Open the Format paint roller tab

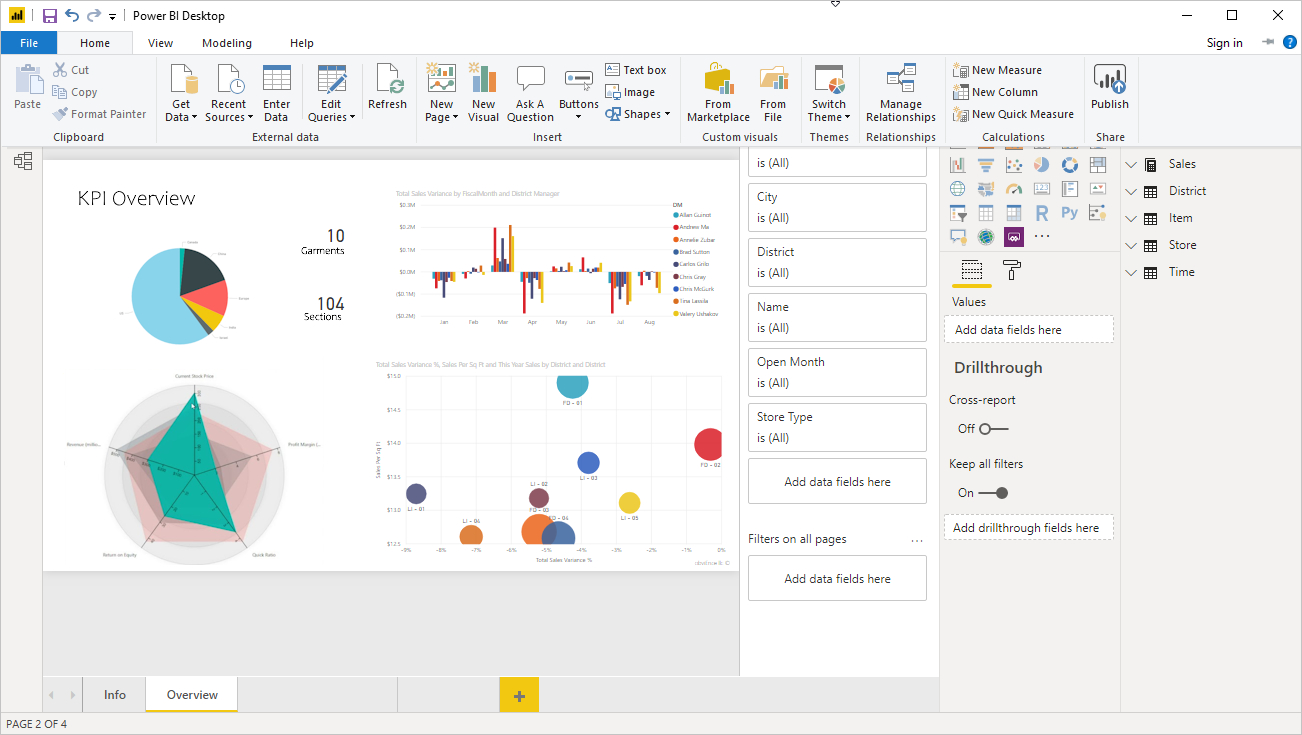1012,270
